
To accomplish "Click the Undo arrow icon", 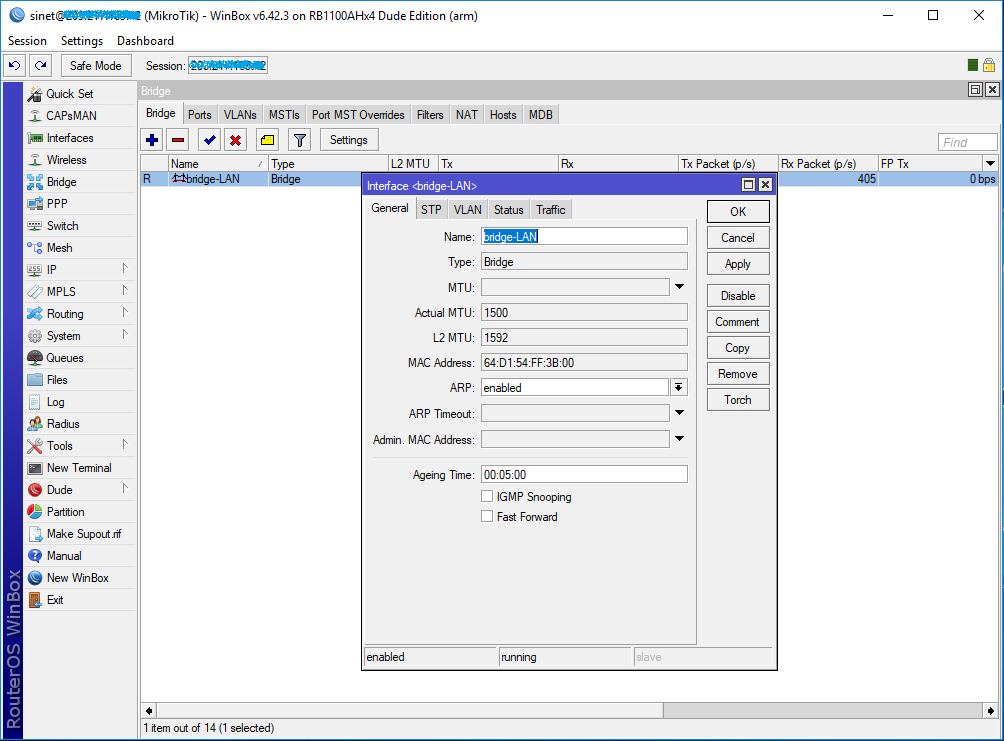I will point(15,65).
